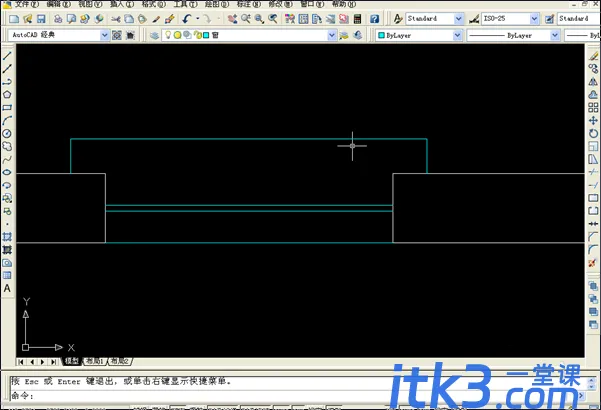Open the 修改 menu

pyautogui.click(x=280, y=4)
